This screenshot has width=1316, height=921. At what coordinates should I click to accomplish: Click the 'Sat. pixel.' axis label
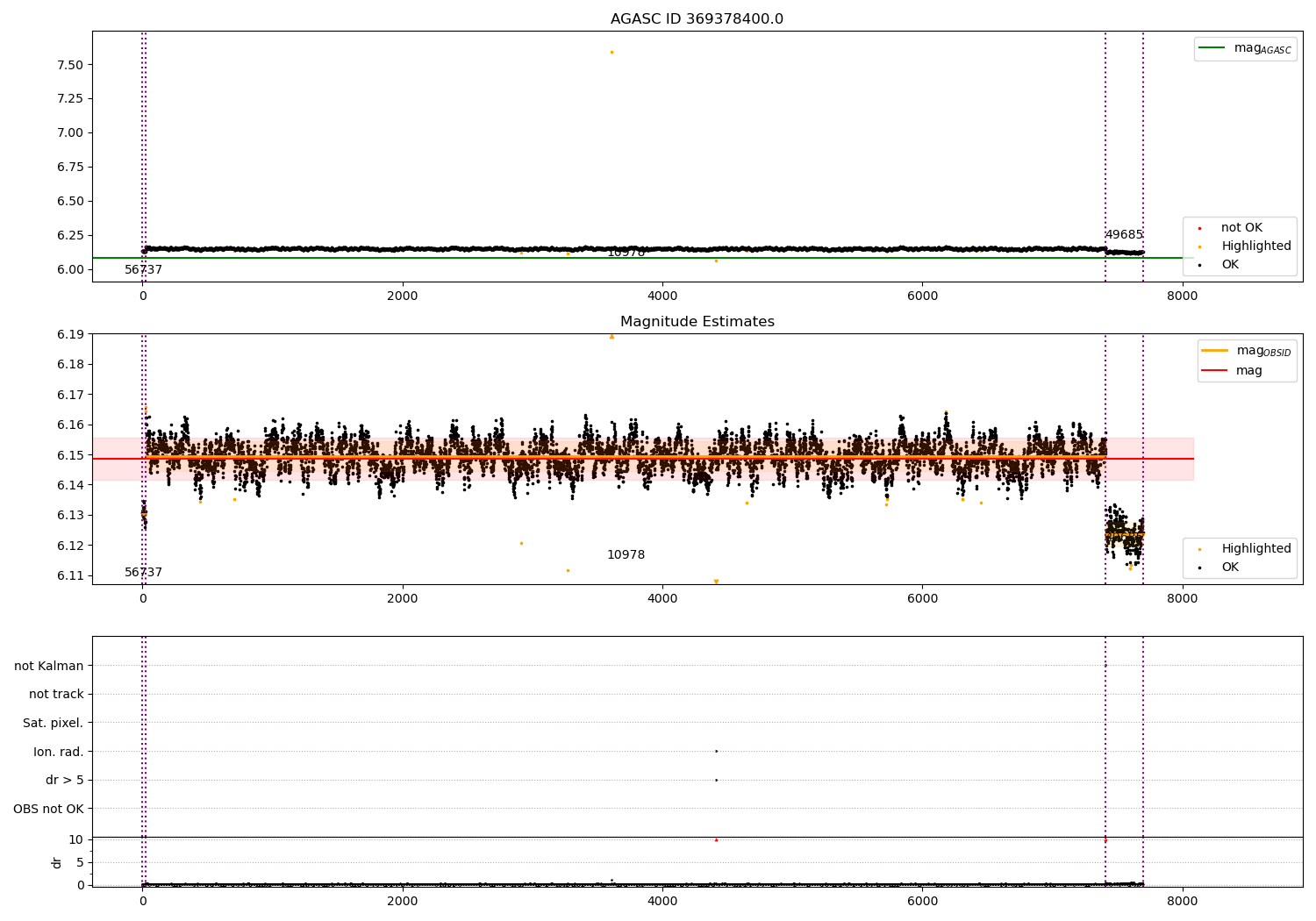click(54, 723)
